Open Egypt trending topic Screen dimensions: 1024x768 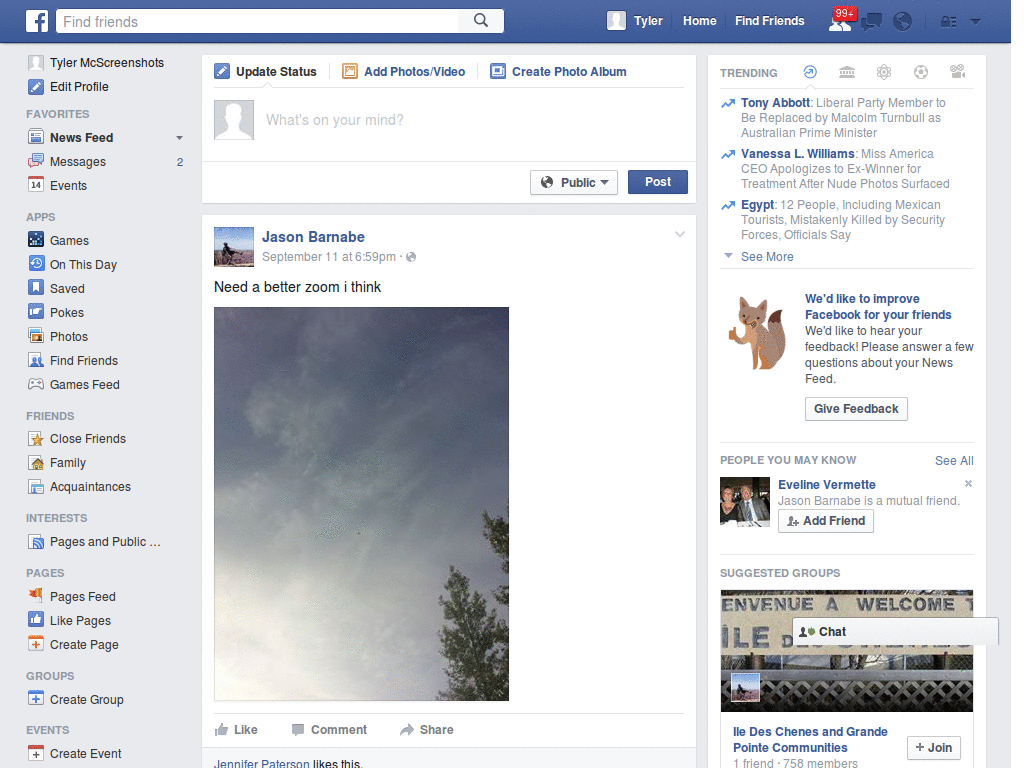(x=758, y=204)
